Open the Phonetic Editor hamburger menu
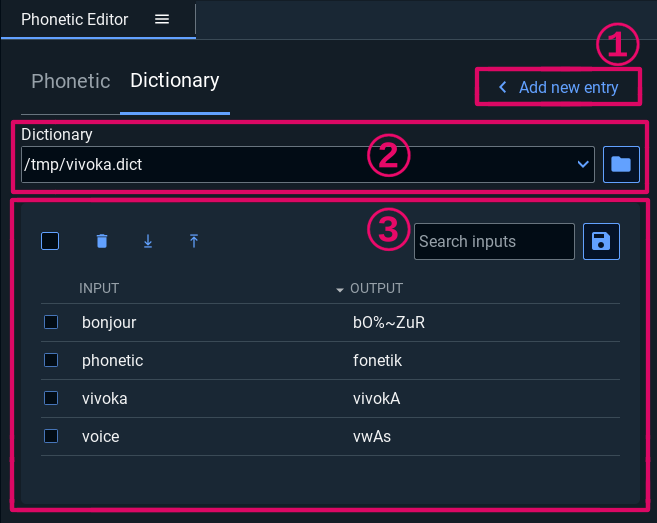 point(162,19)
